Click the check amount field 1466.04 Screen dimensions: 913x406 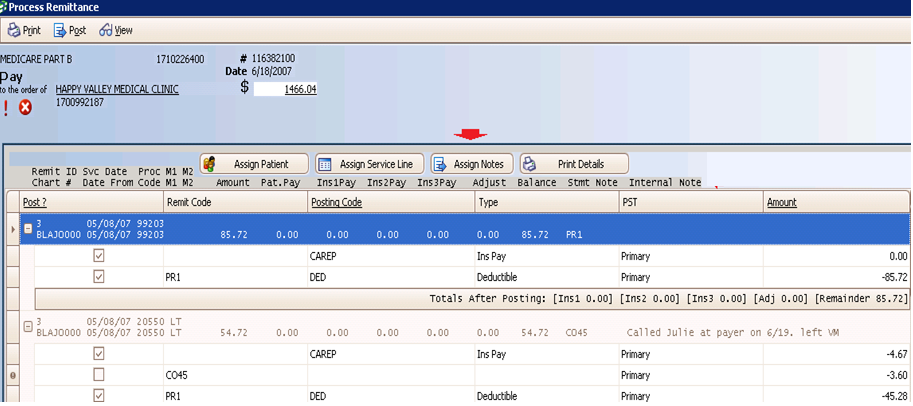pyautogui.click(x=285, y=89)
